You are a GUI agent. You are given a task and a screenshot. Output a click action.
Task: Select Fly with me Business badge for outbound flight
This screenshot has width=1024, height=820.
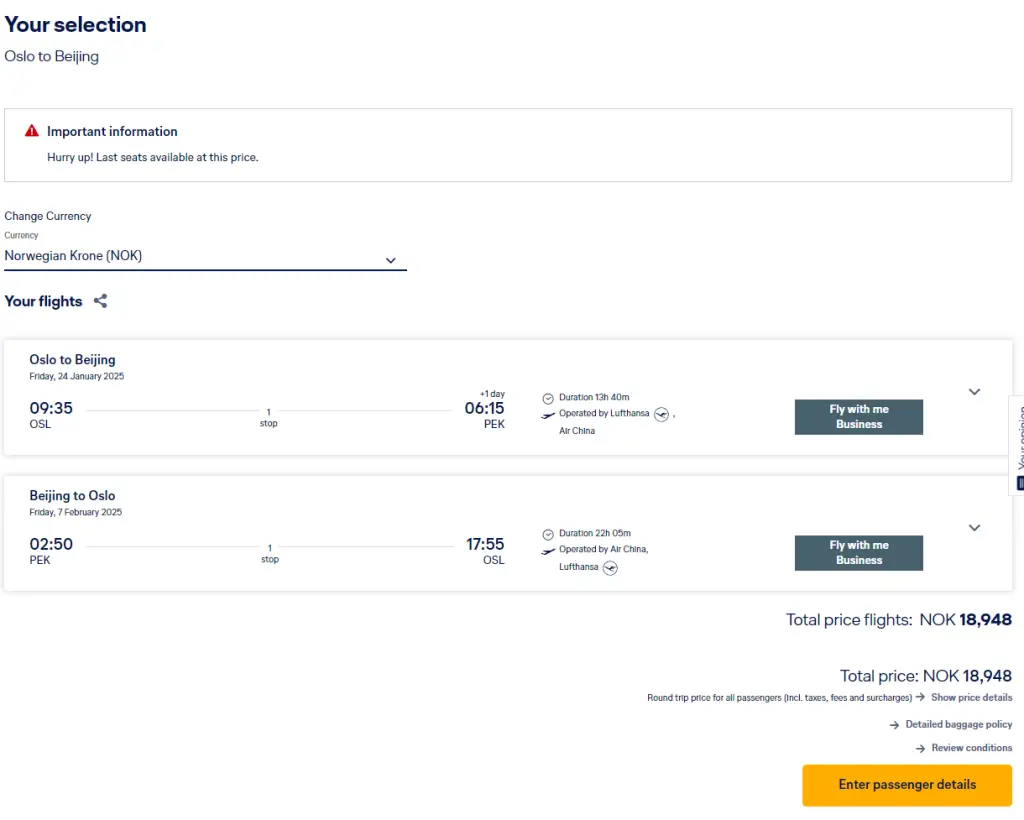coord(858,417)
